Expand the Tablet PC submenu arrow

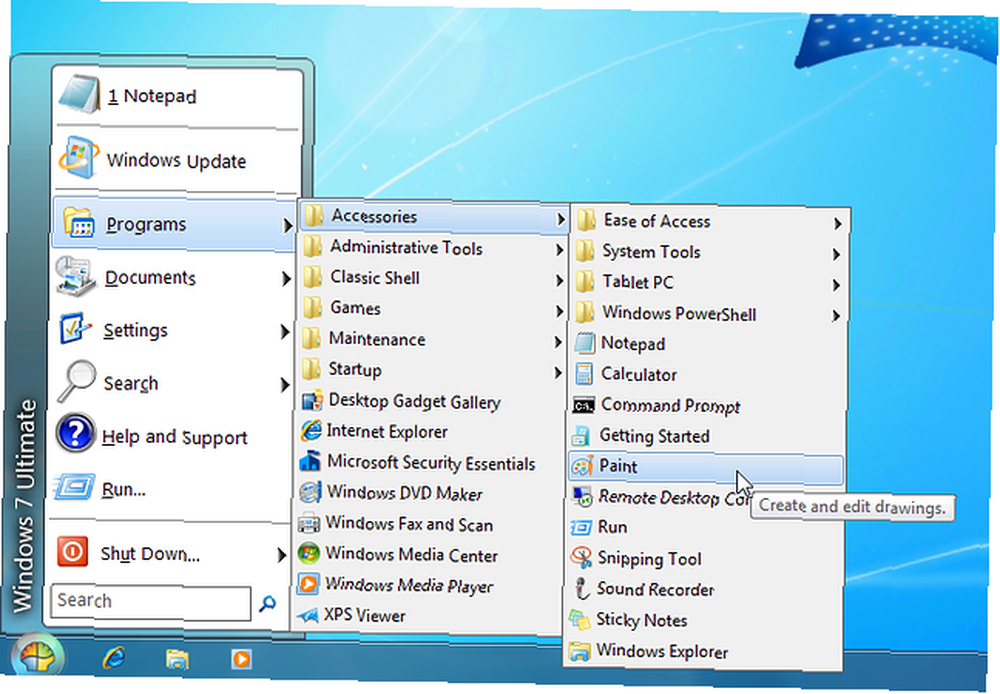[x=836, y=285]
